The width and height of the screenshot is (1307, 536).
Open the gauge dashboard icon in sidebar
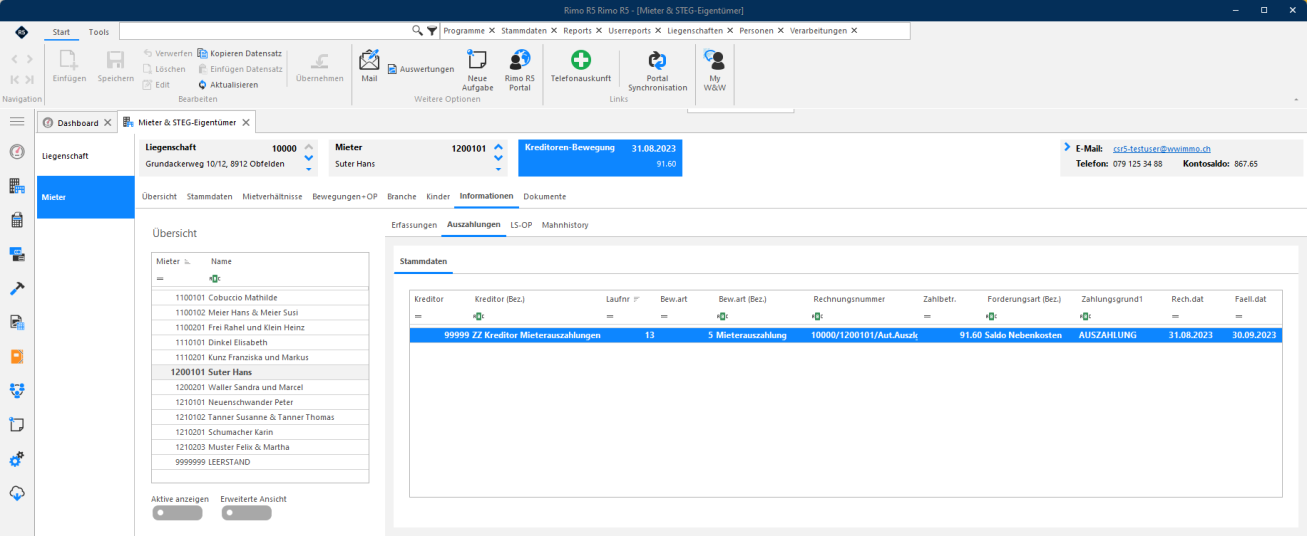click(x=16, y=152)
